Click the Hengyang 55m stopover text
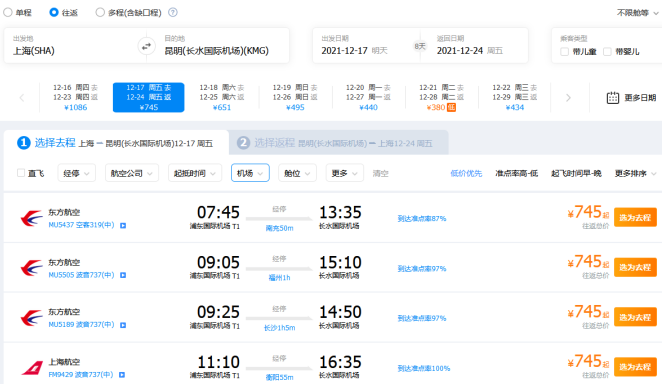 [x=279, y=377]
